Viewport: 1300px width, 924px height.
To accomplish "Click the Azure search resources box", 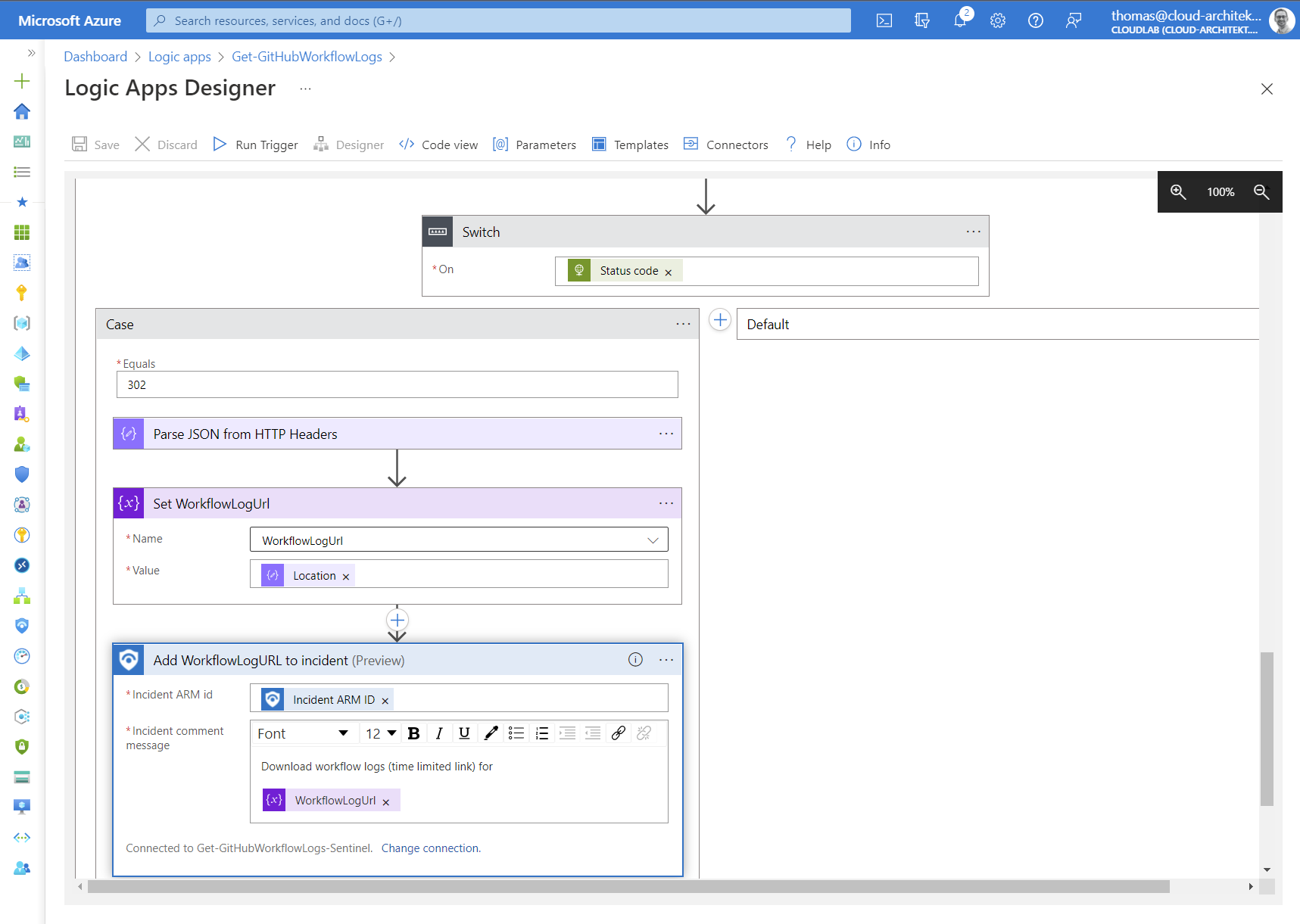I will coord(498,20).
